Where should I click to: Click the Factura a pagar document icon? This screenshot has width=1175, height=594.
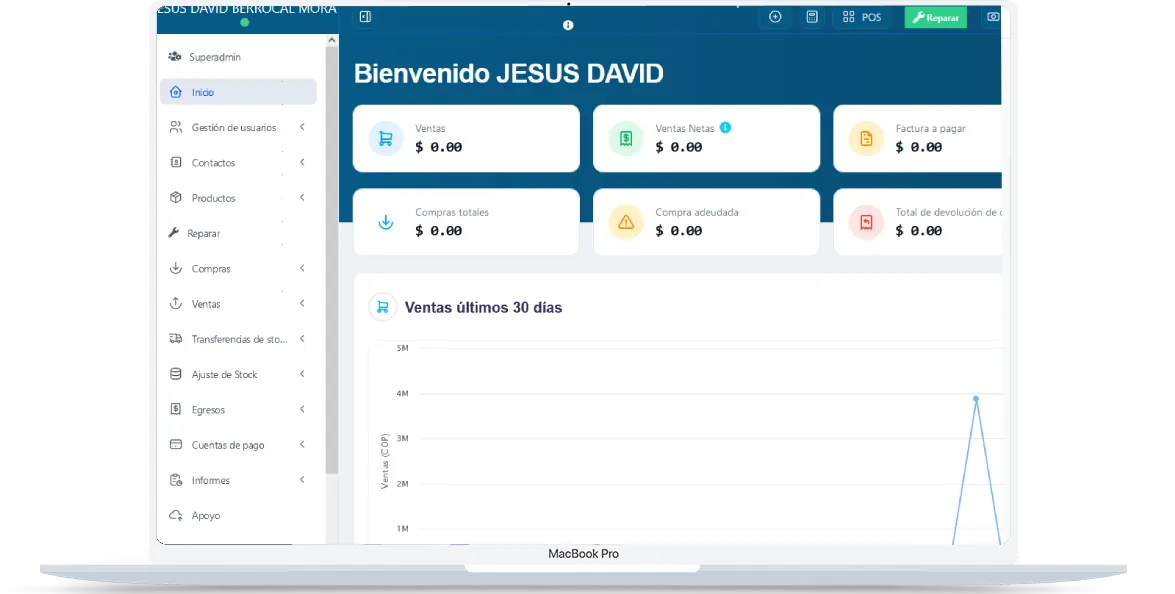(x=866, y=138)
